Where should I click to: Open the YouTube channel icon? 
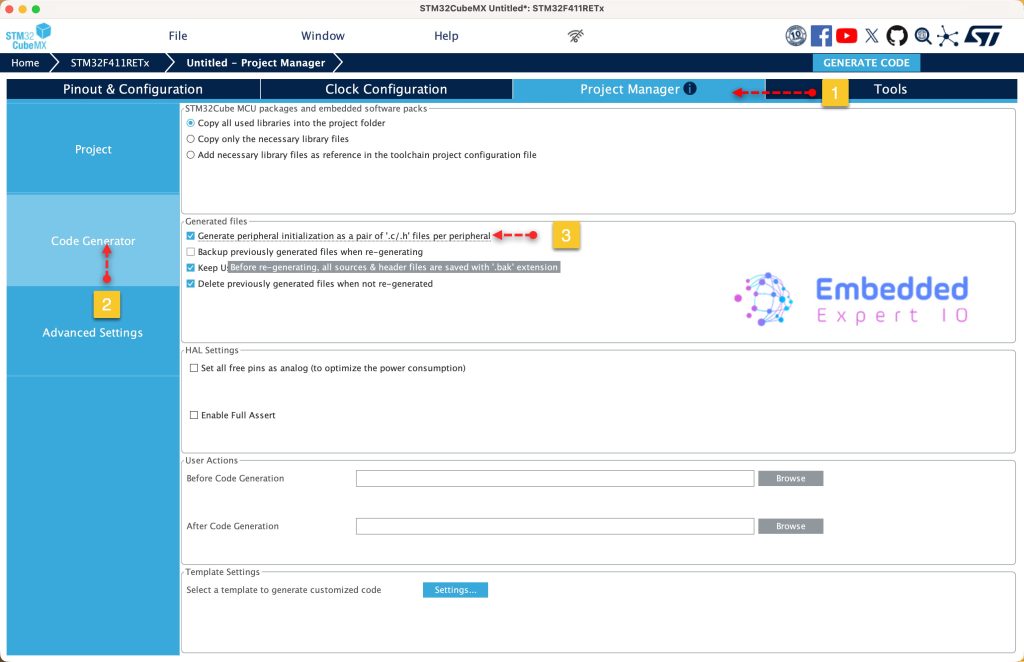(846, 36)
